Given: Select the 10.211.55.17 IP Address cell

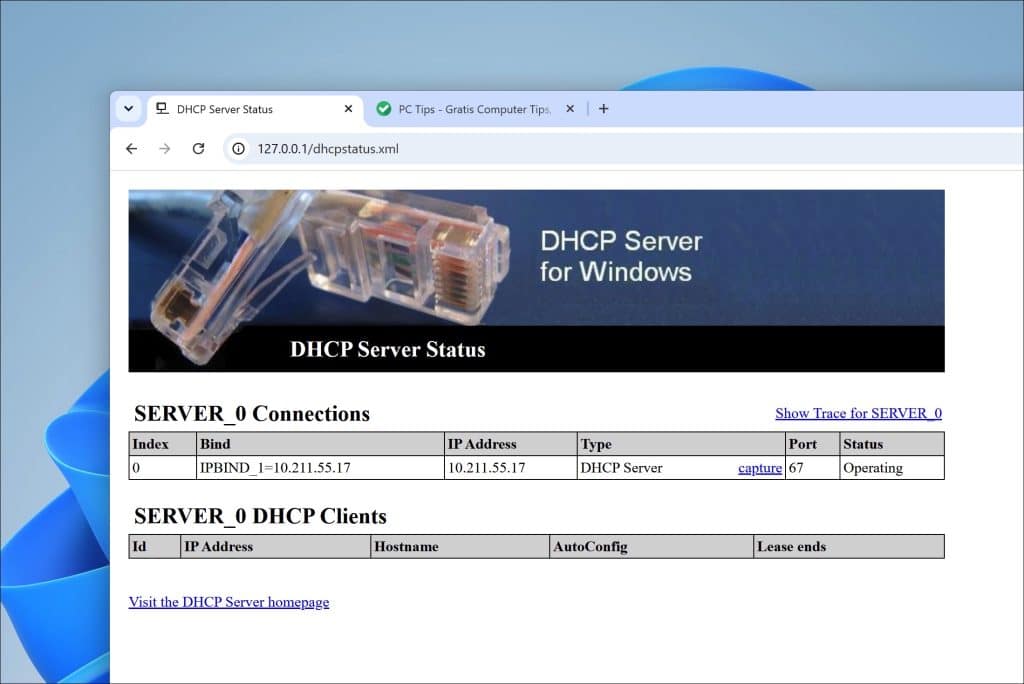Looking at the screenshot, I should click(x=511, y=468).
